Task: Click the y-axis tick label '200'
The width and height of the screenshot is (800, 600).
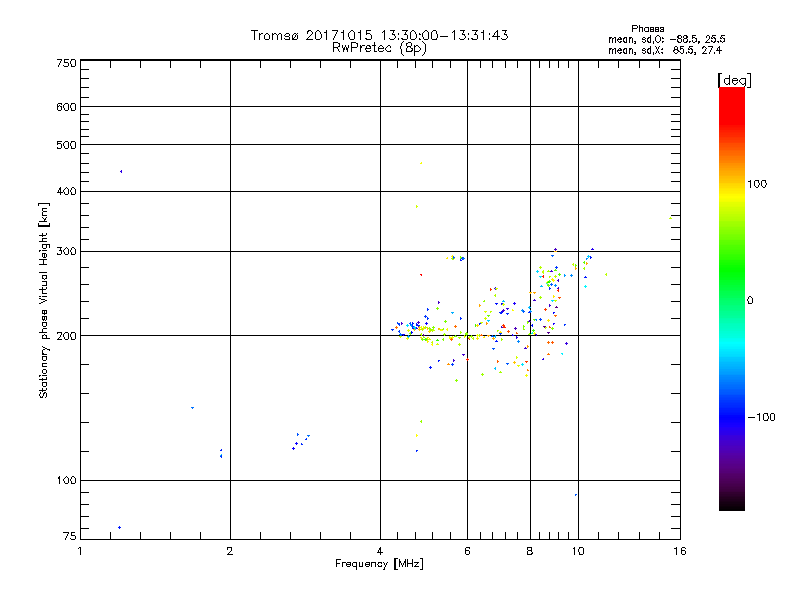Action: pyautogui.click(x=67, y=336)
